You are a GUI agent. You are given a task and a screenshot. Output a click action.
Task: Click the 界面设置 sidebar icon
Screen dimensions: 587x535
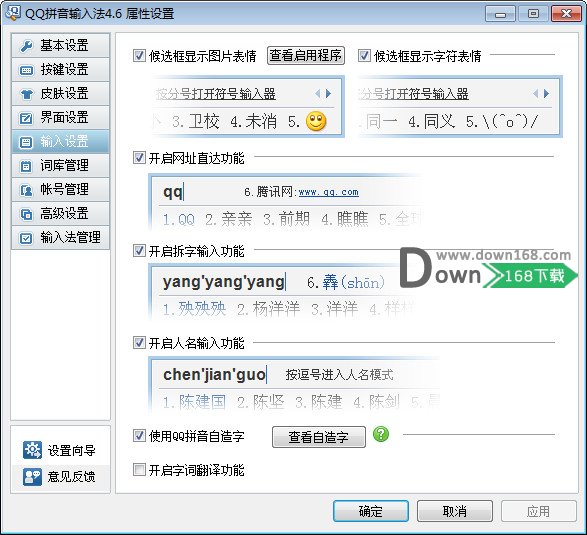tap(26, 118)
